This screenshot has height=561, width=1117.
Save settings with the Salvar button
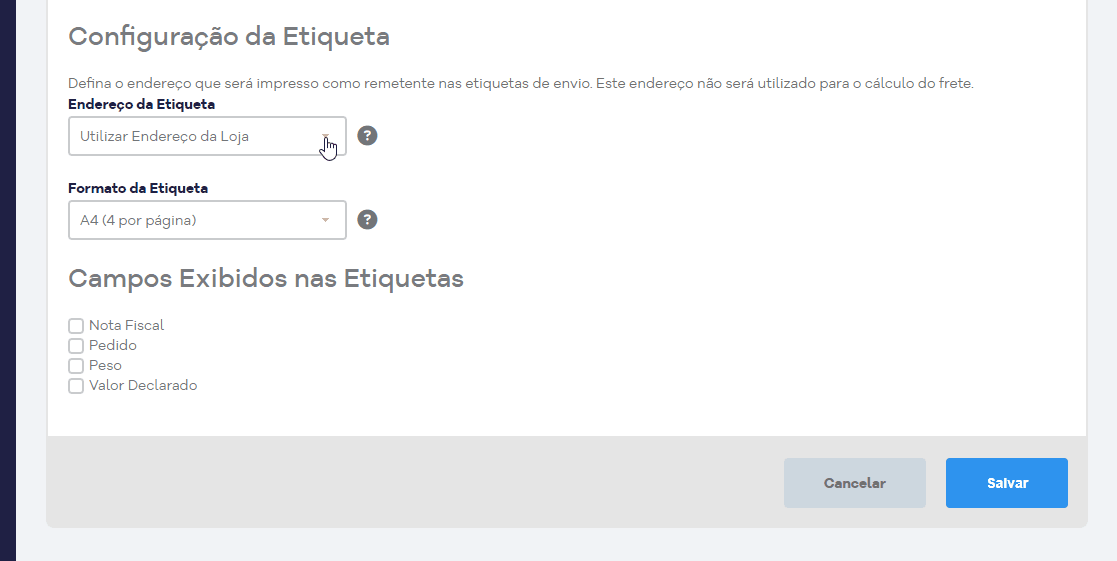(x=1007, y=483)
